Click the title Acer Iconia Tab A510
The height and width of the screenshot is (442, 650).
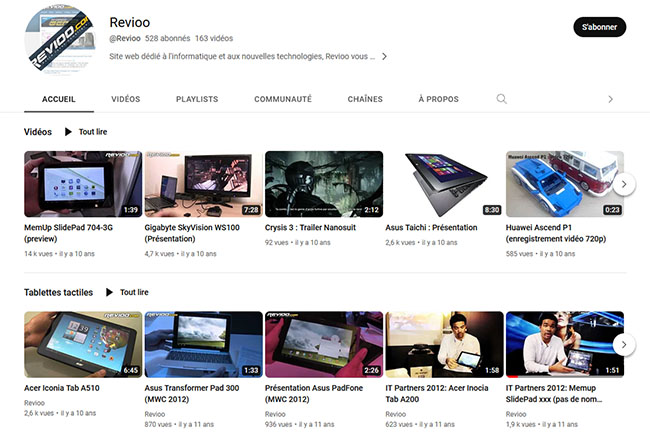point(62,388)
